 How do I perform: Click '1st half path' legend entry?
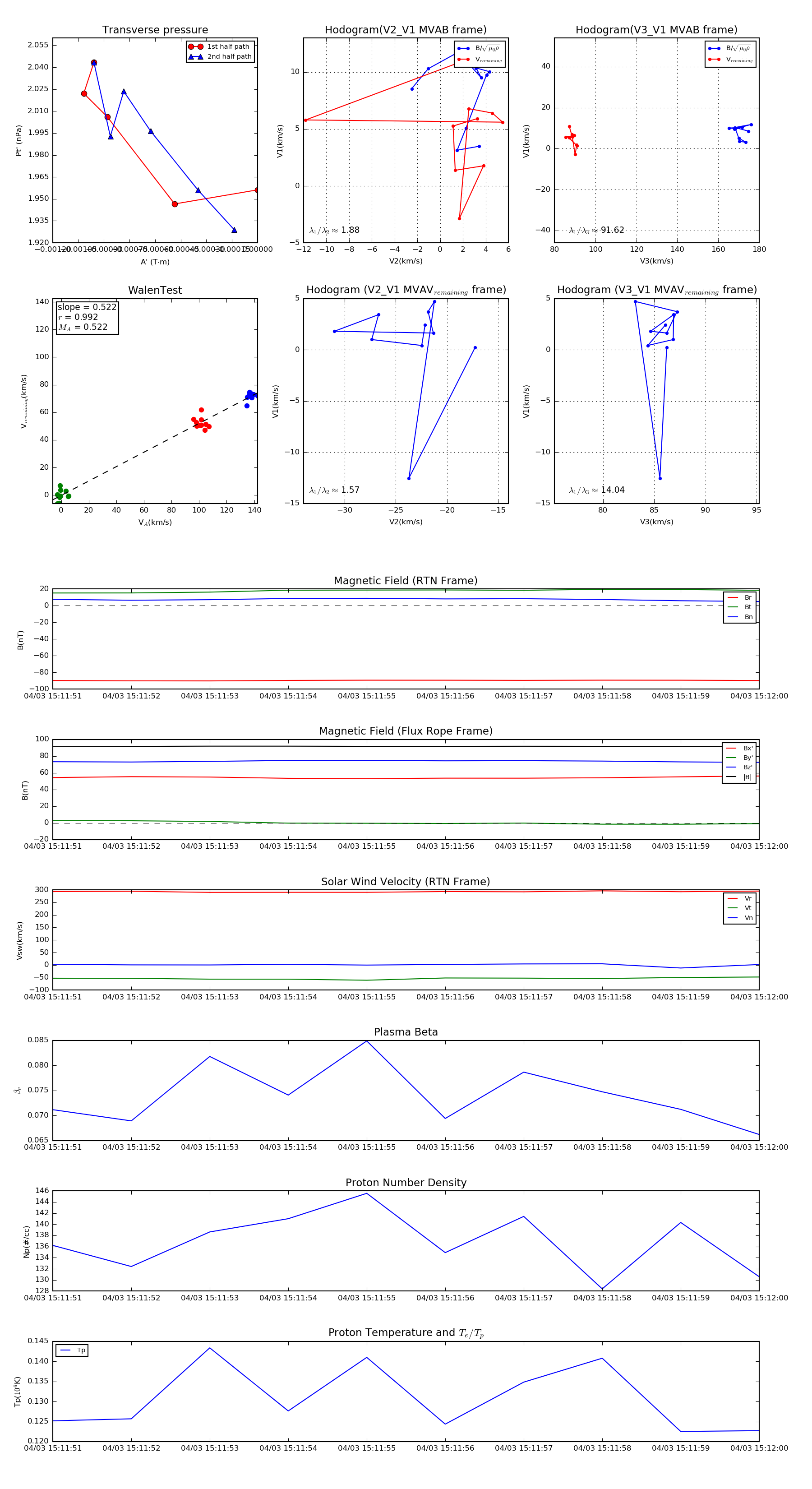point(219,47)
